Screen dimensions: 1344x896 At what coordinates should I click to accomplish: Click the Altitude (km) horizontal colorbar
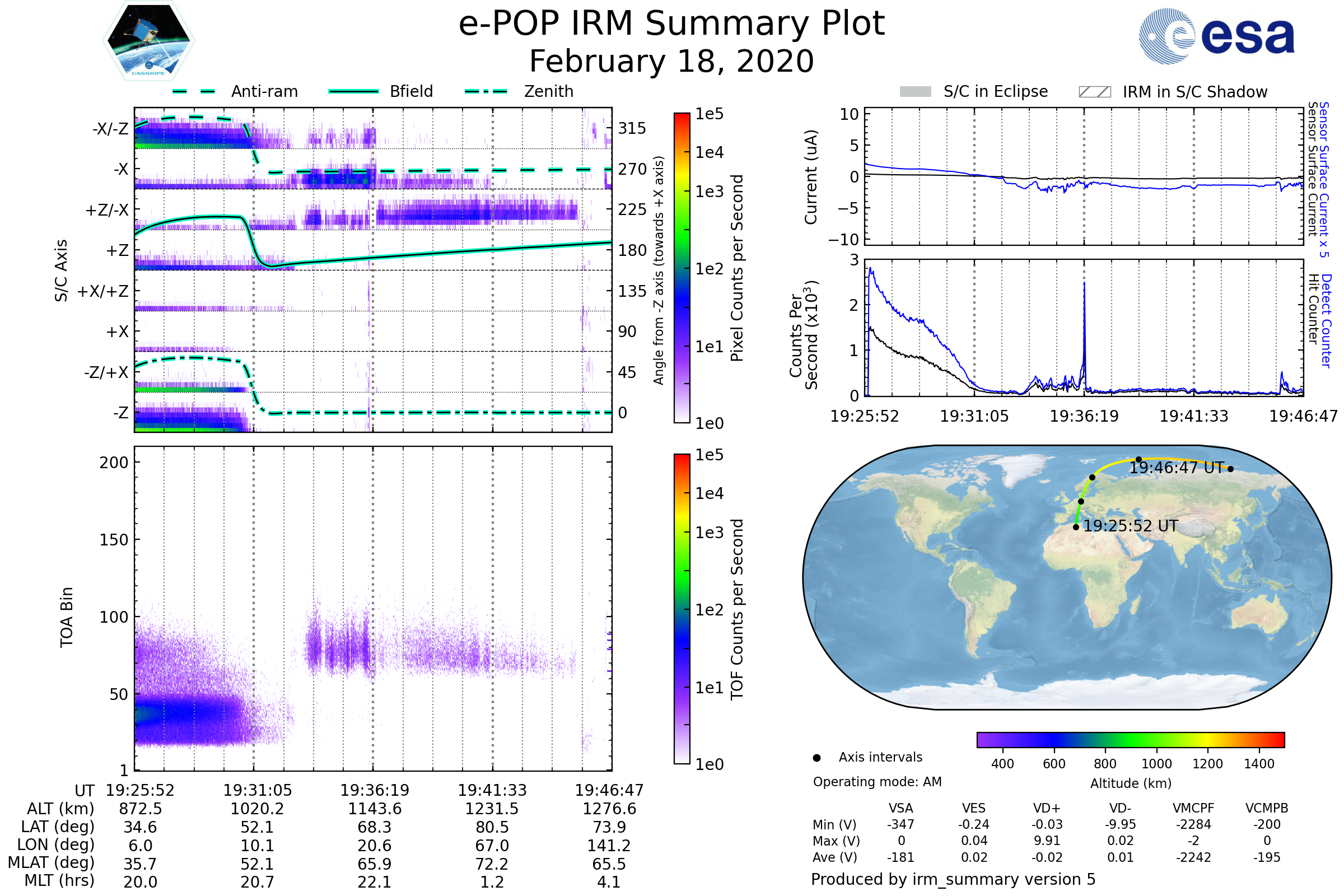tap(1131, 739)
